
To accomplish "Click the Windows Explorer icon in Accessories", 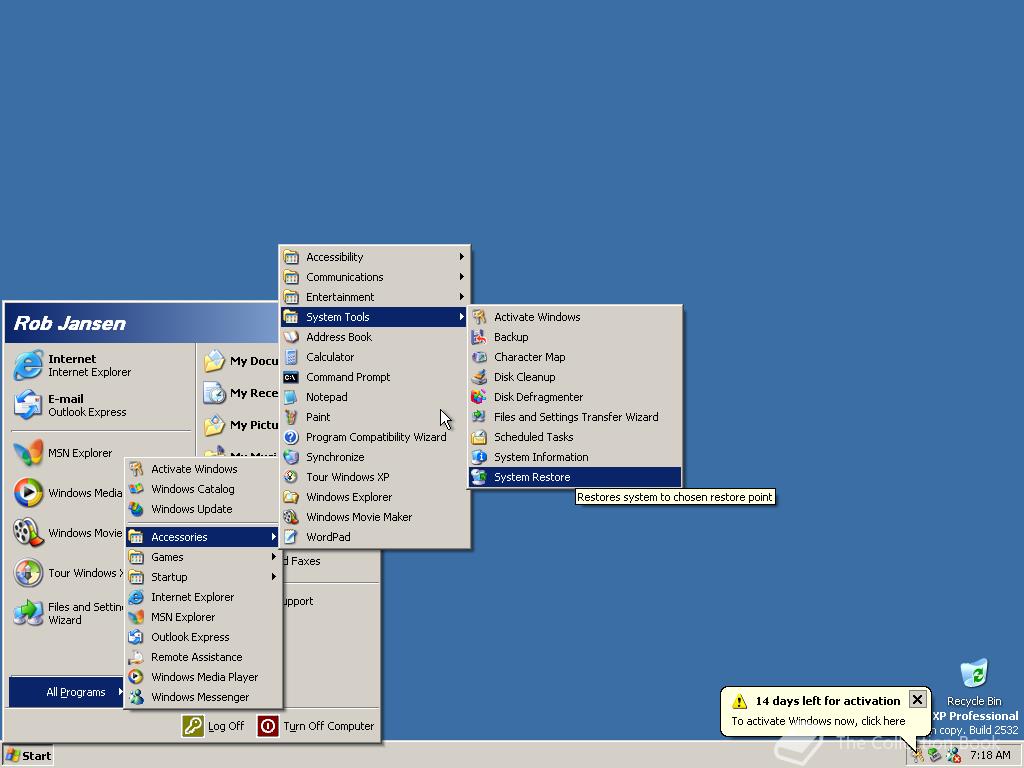I will point(291,497).
